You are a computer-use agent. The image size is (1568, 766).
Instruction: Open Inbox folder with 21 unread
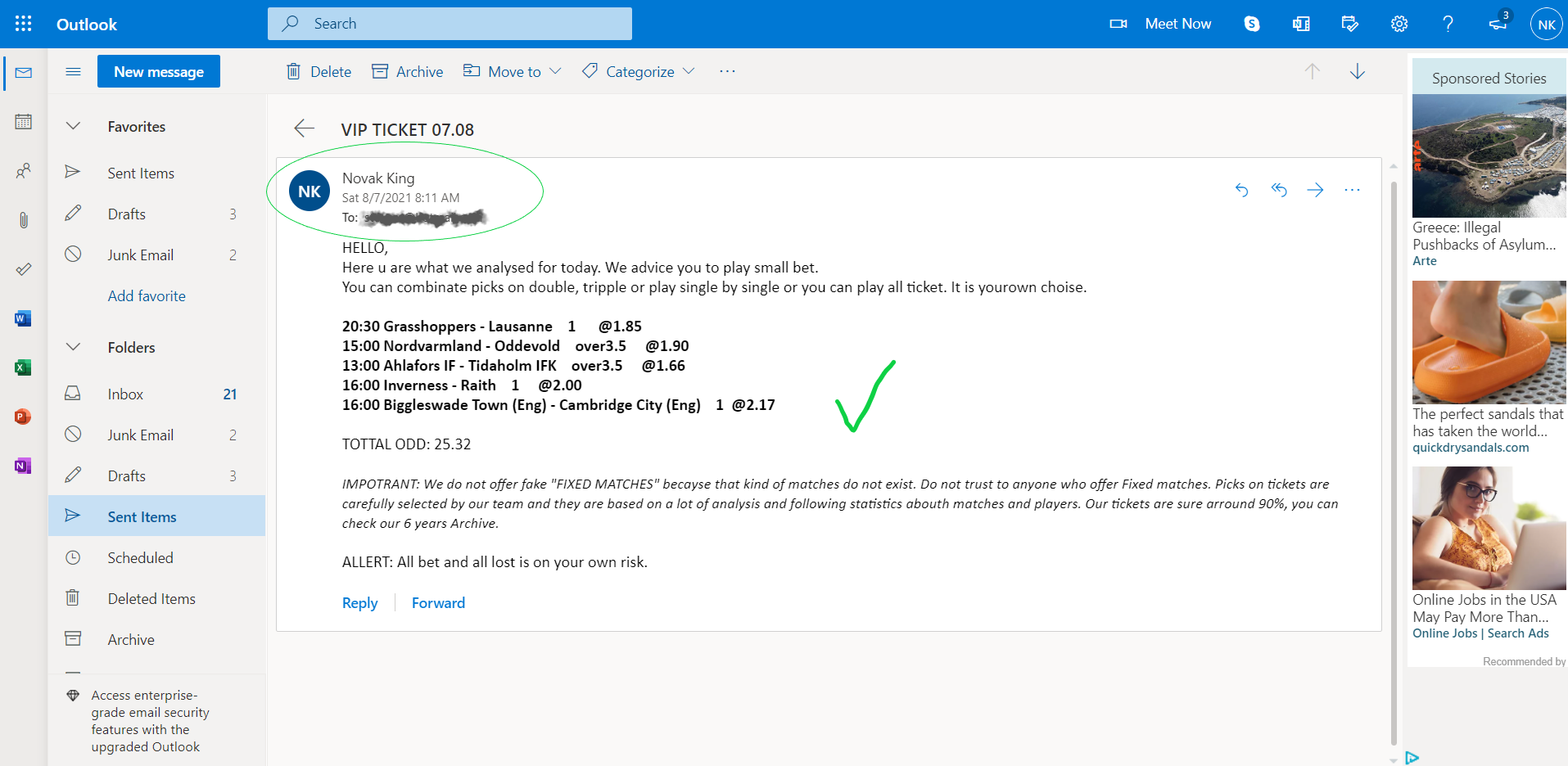[157, 394]
